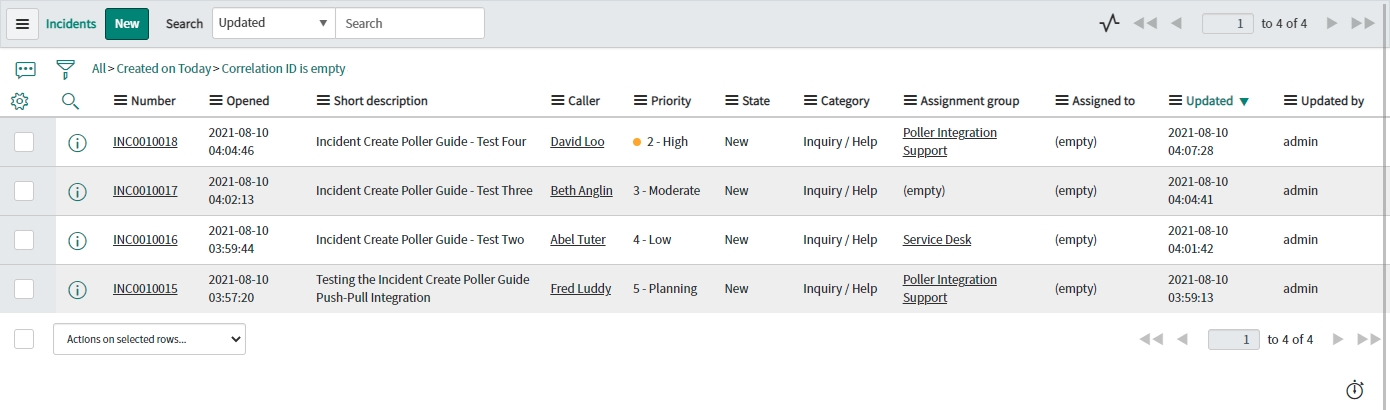Preview INC0010018 using its info icon

(77, 142)
